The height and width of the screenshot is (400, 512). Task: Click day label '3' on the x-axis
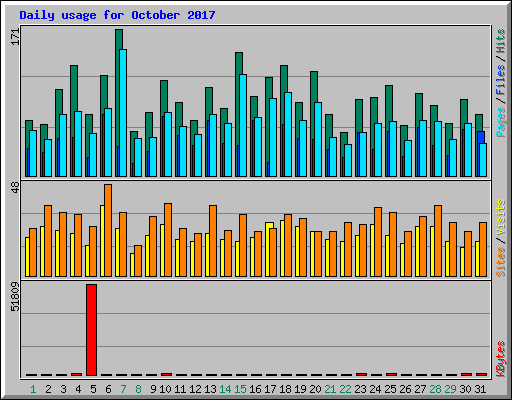(63, 389)
